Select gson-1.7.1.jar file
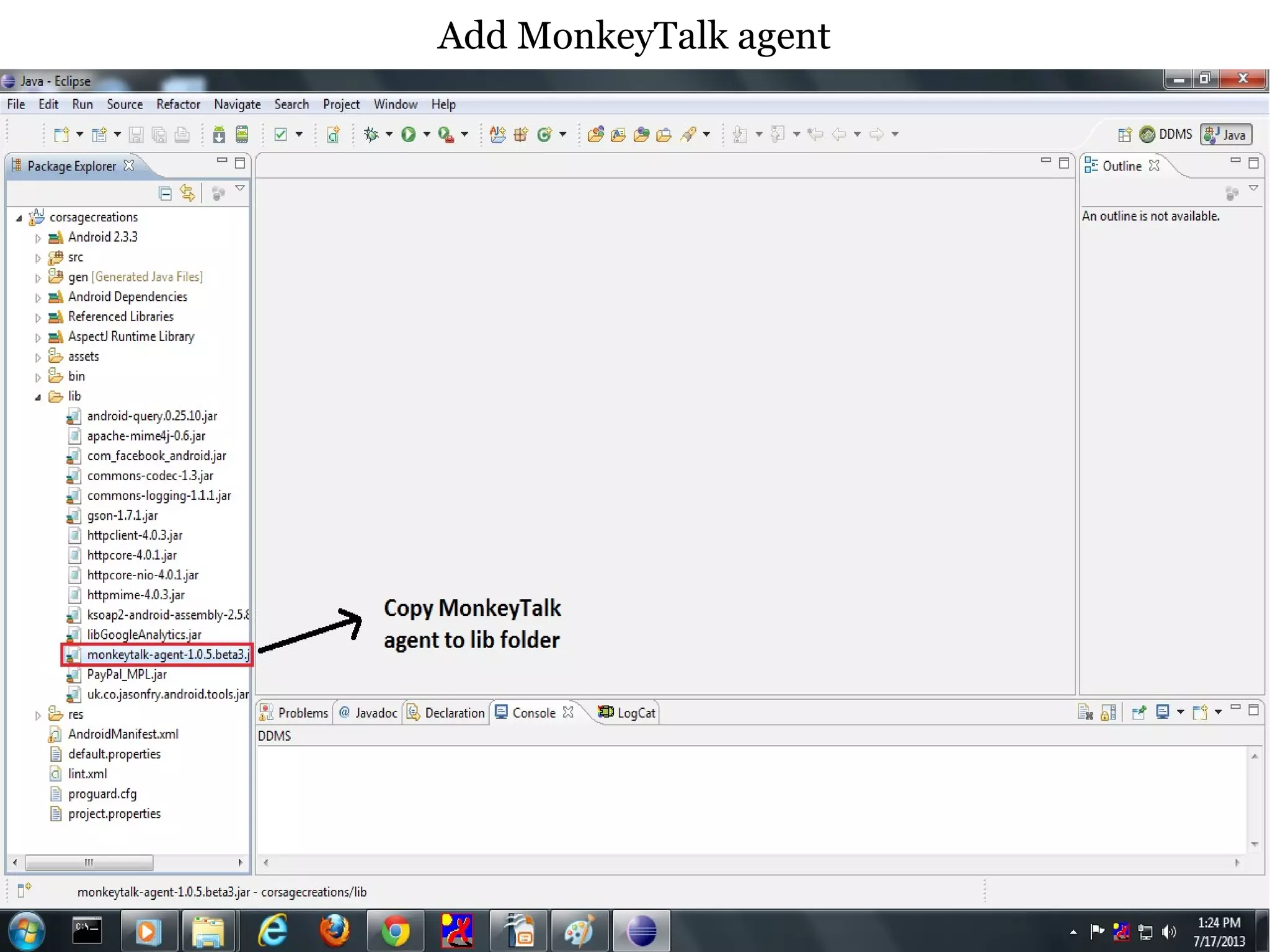This screenshot has height=952, width=1270. tap(112, 515)
